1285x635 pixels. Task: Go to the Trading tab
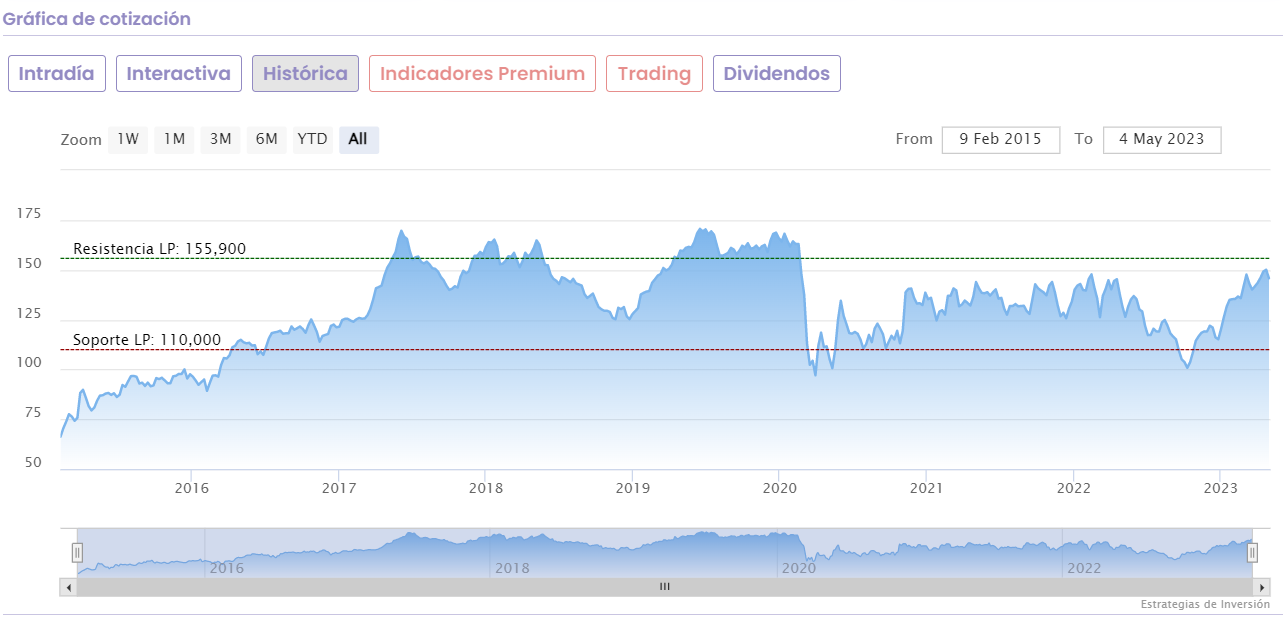pyautogui.click(x=654, y=74)
